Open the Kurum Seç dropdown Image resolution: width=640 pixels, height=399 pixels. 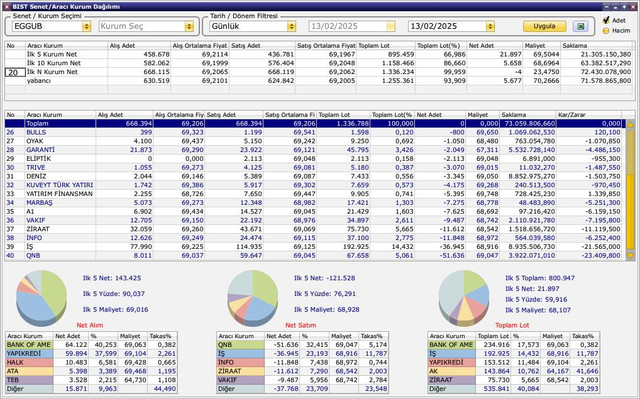[x=189, y=27]
